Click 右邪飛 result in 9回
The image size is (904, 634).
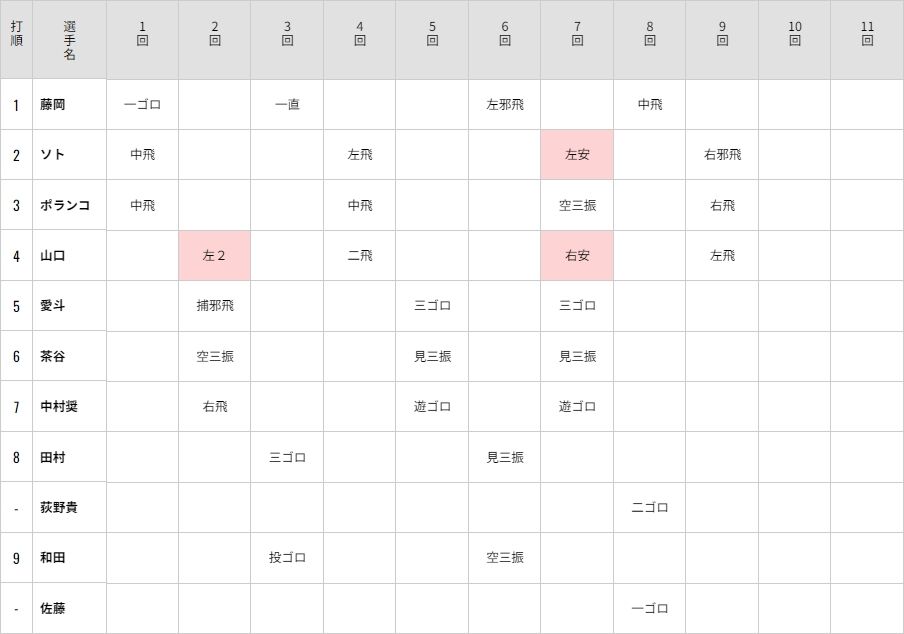(722, 155)
